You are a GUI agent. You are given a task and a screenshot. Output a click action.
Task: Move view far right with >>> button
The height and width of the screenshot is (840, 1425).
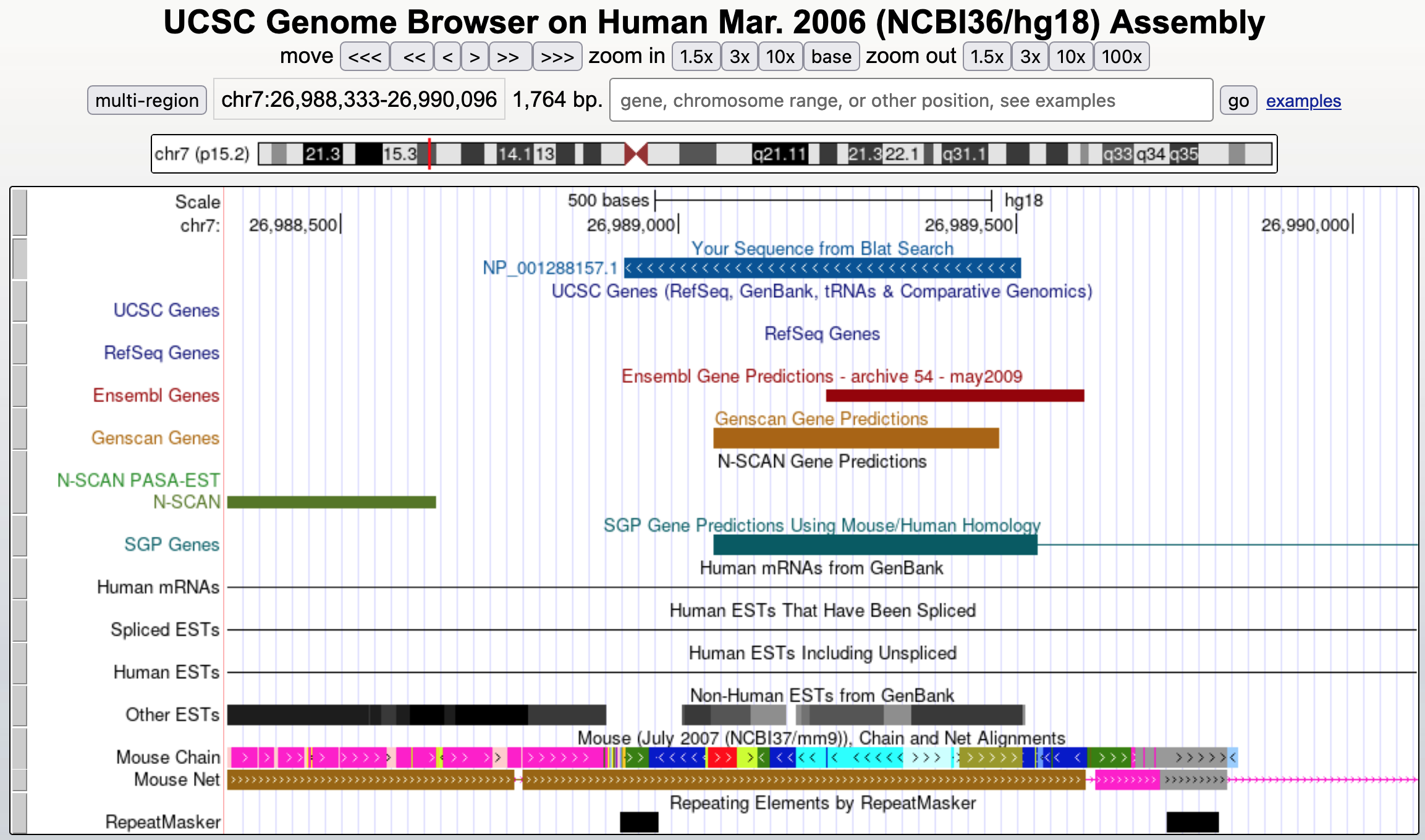tap(557, 57)
